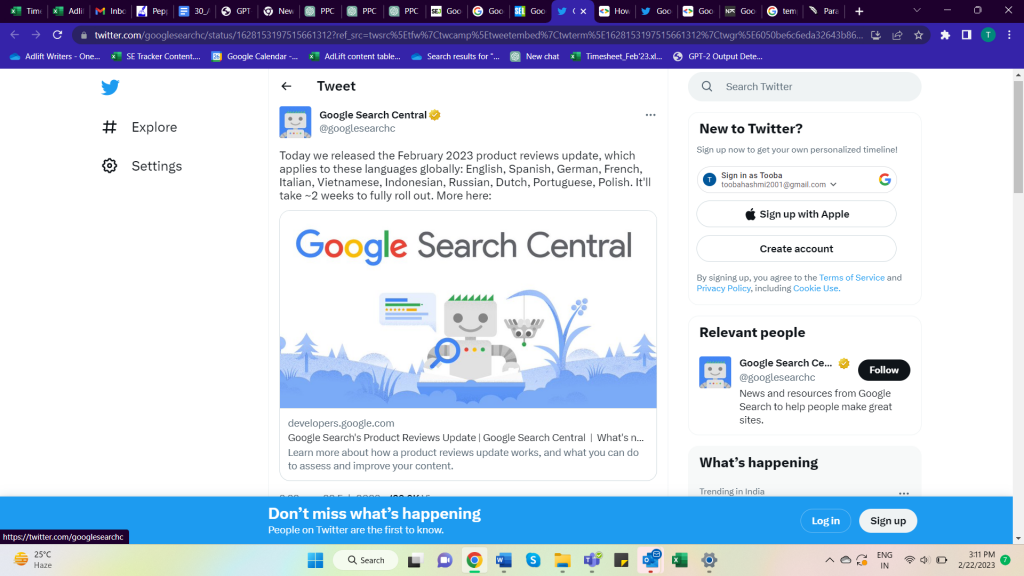Open the tab search chevron in title bar
This screenshot has width=1024, height=576.
[917, 10]
